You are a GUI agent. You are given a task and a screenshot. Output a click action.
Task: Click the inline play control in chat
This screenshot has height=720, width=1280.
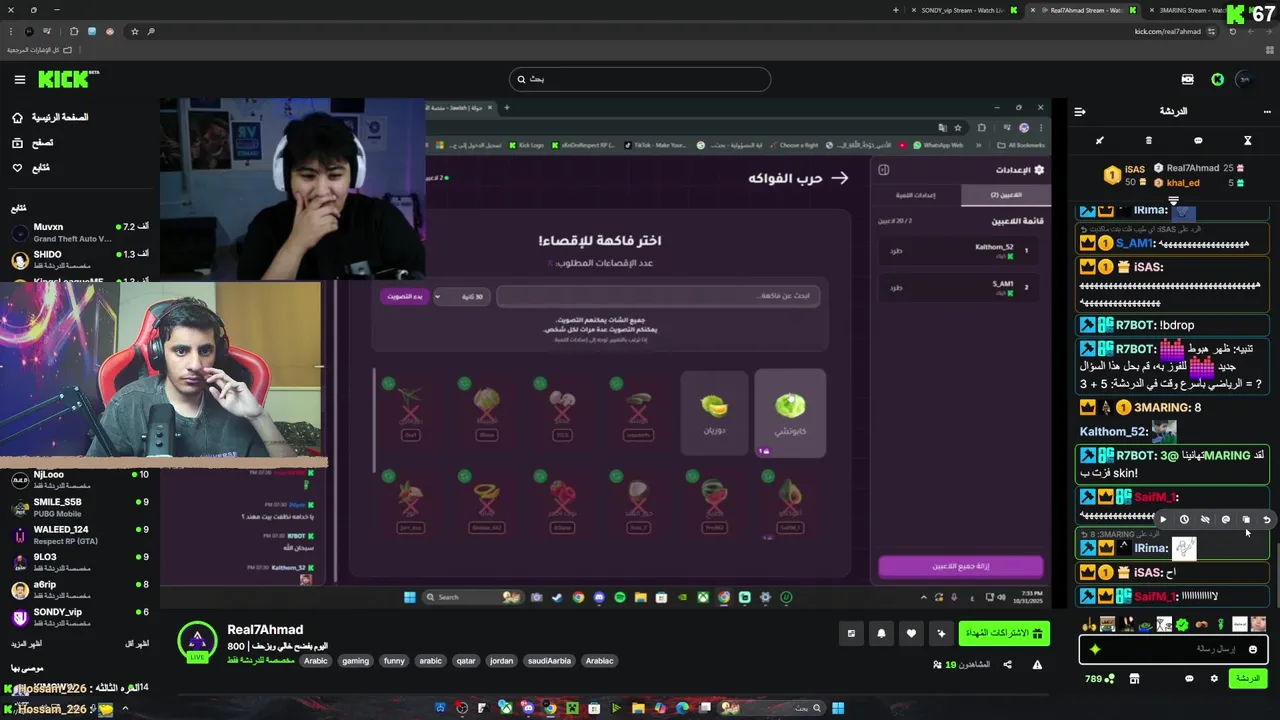point(1163,519)
